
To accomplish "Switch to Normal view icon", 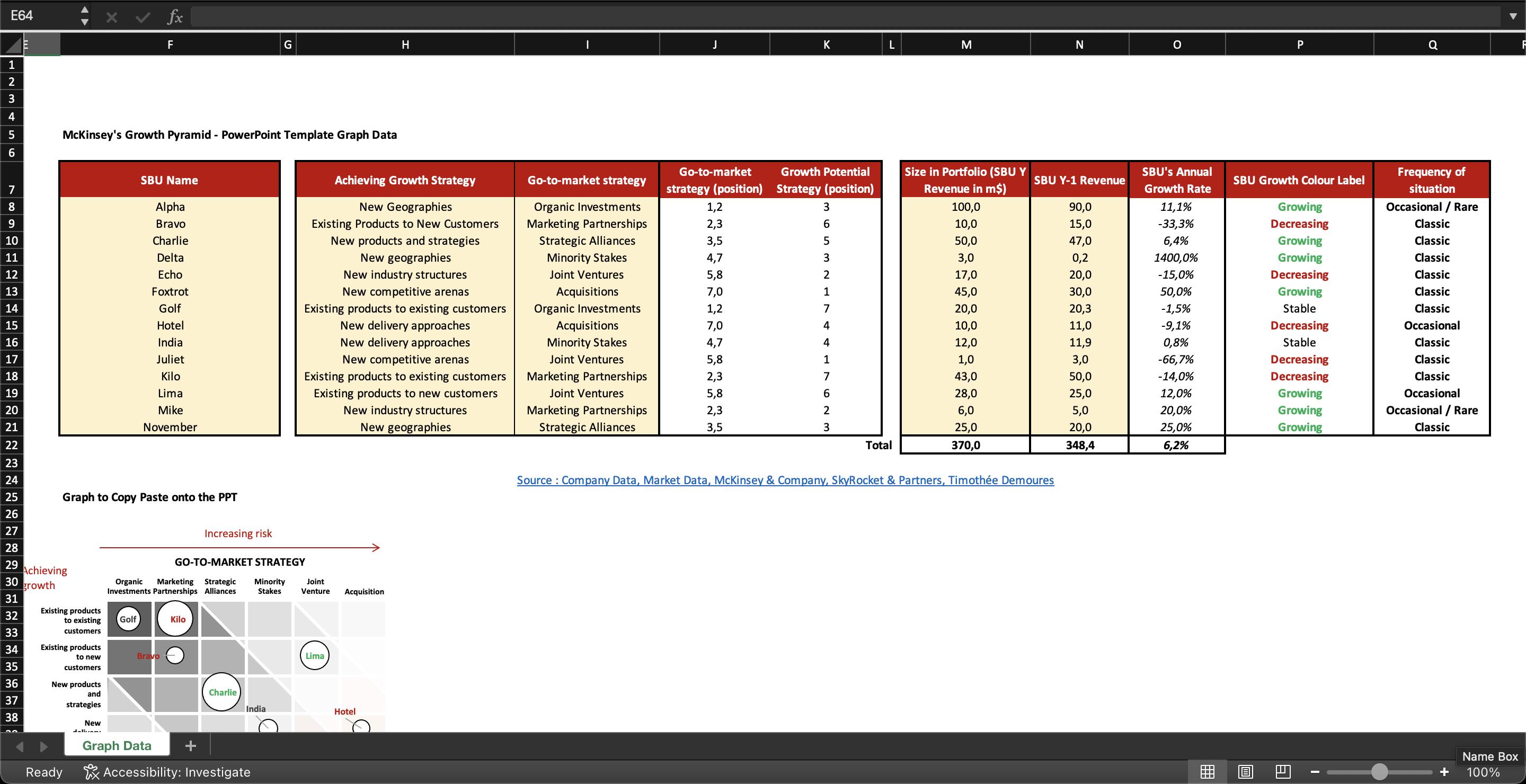I will click(1206, 772).
